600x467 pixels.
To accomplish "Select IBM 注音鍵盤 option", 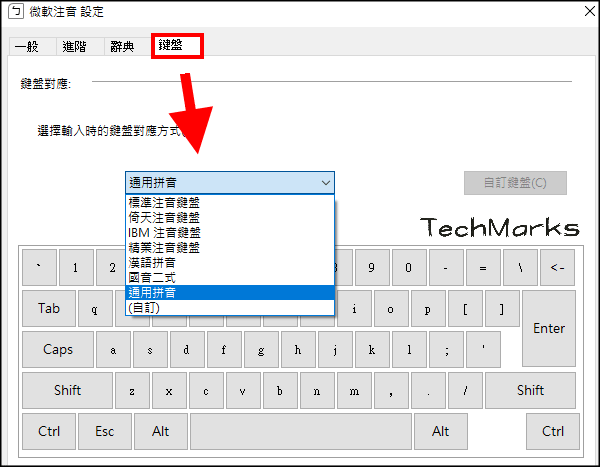I will pos(230,232).
